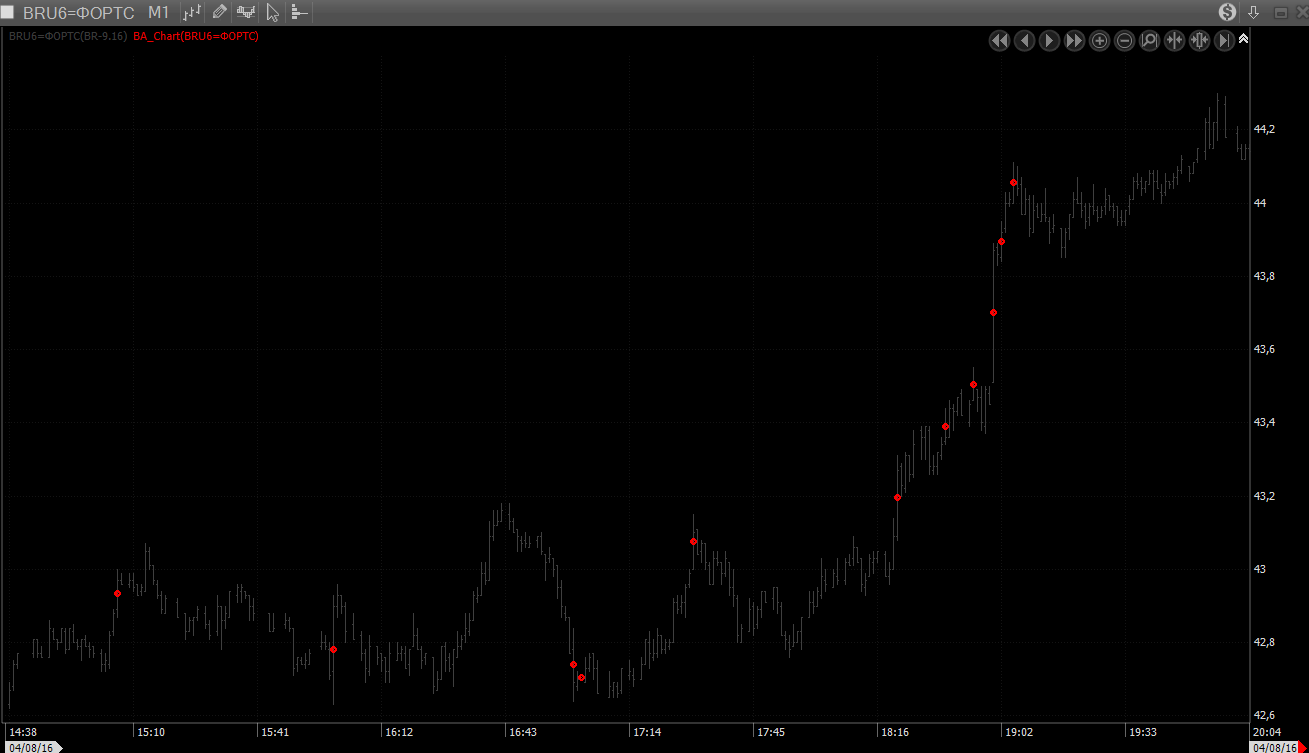Open the M1 timeframe selector
This screenshot has width=1309, height=753.
pos(158,12)
